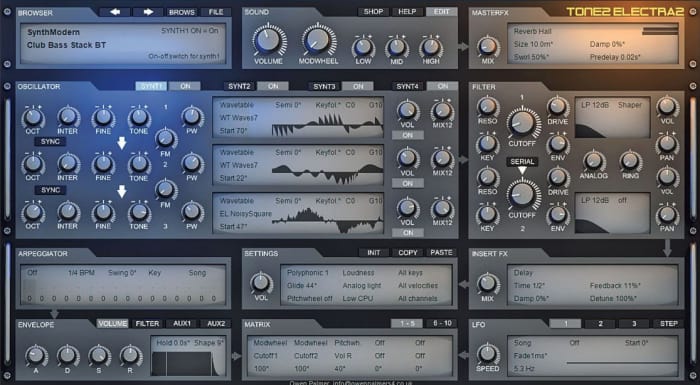
Task: Toggle SYNT3 ON switch
Action: [358, 86]
